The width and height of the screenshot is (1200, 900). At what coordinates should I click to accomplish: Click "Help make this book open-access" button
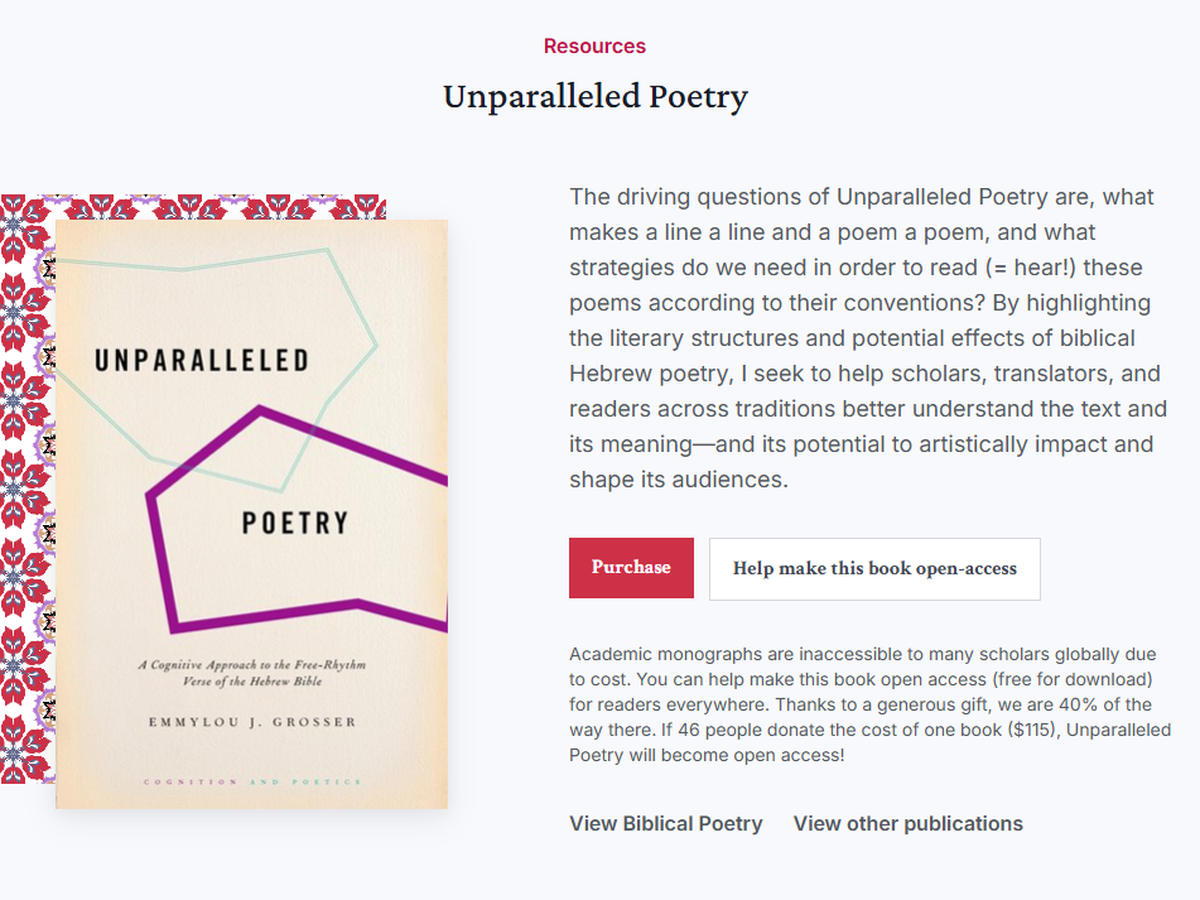click(874, 569)
